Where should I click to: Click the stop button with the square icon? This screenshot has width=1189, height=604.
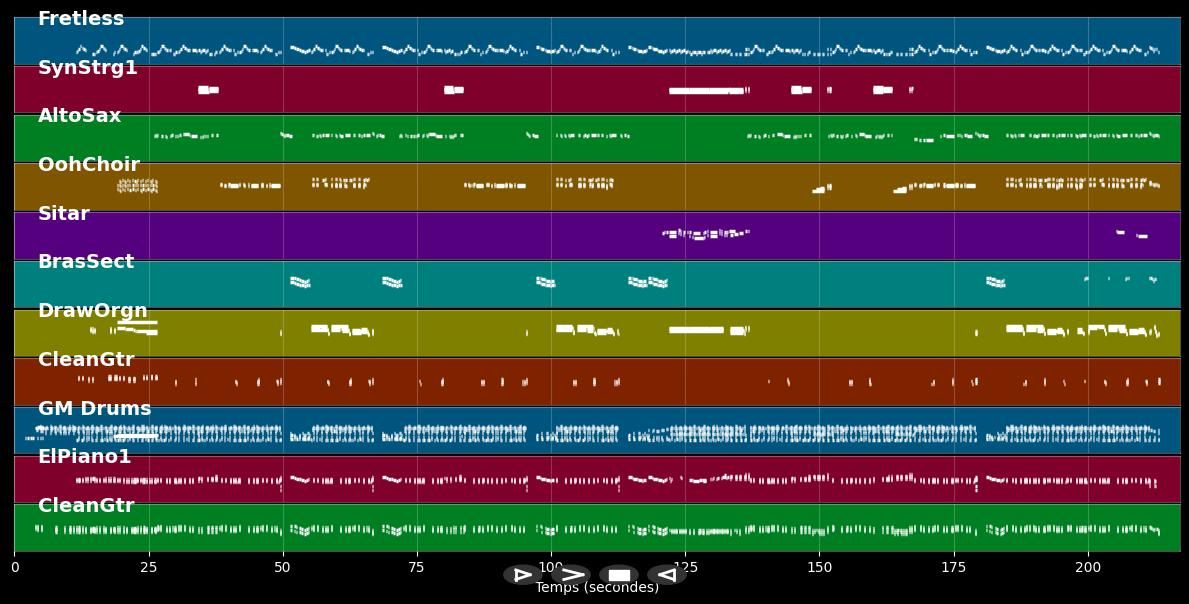point(619,575)
